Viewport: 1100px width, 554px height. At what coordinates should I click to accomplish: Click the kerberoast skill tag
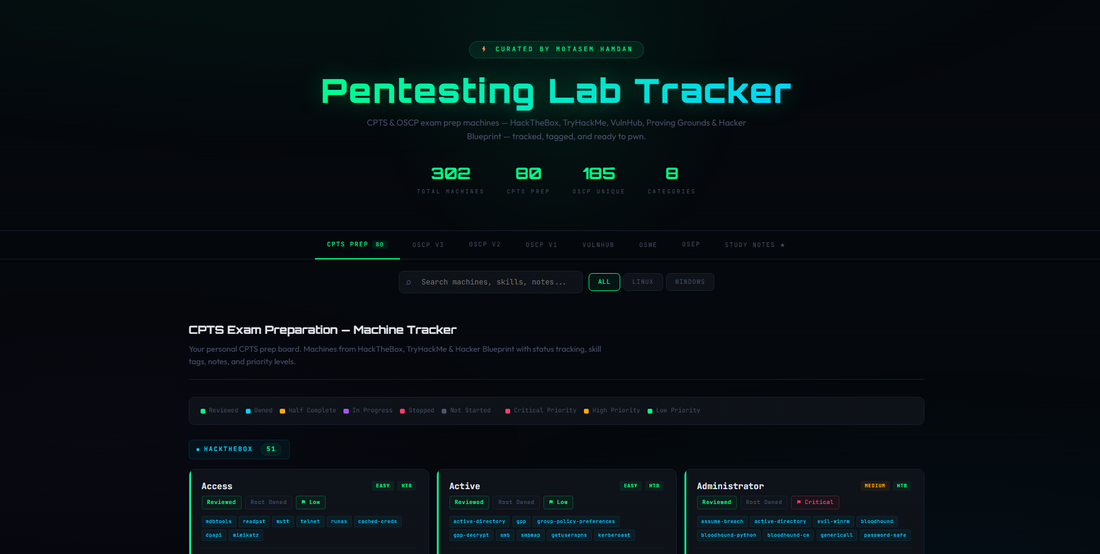click(x=615, y=535)
